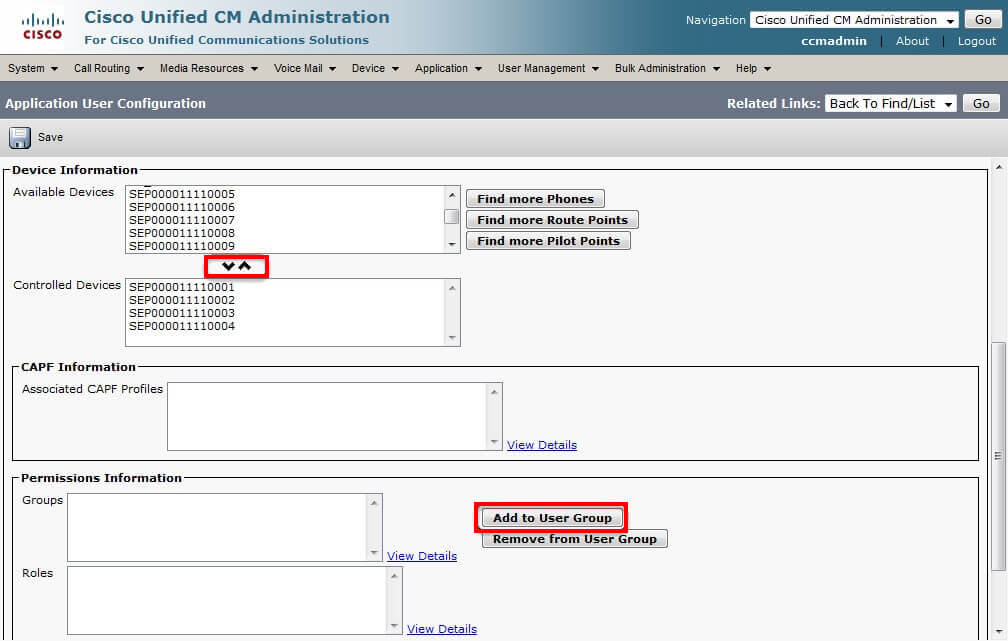Click Go next to Navigation dropdown
The height and width of the screenshot is (641, 1008).
click(983, 20)
